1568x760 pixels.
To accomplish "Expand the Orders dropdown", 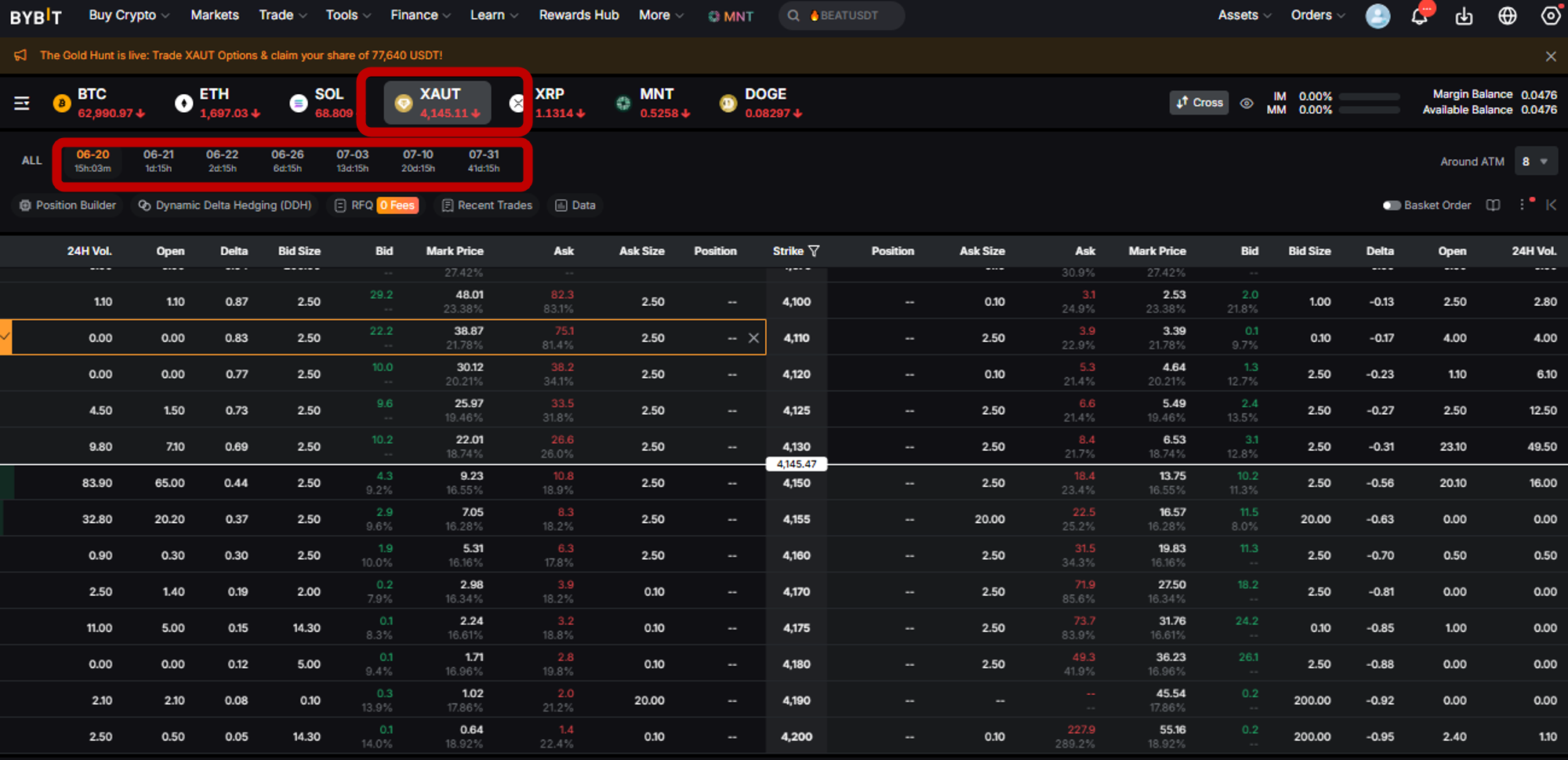I will coord(1318,15).
